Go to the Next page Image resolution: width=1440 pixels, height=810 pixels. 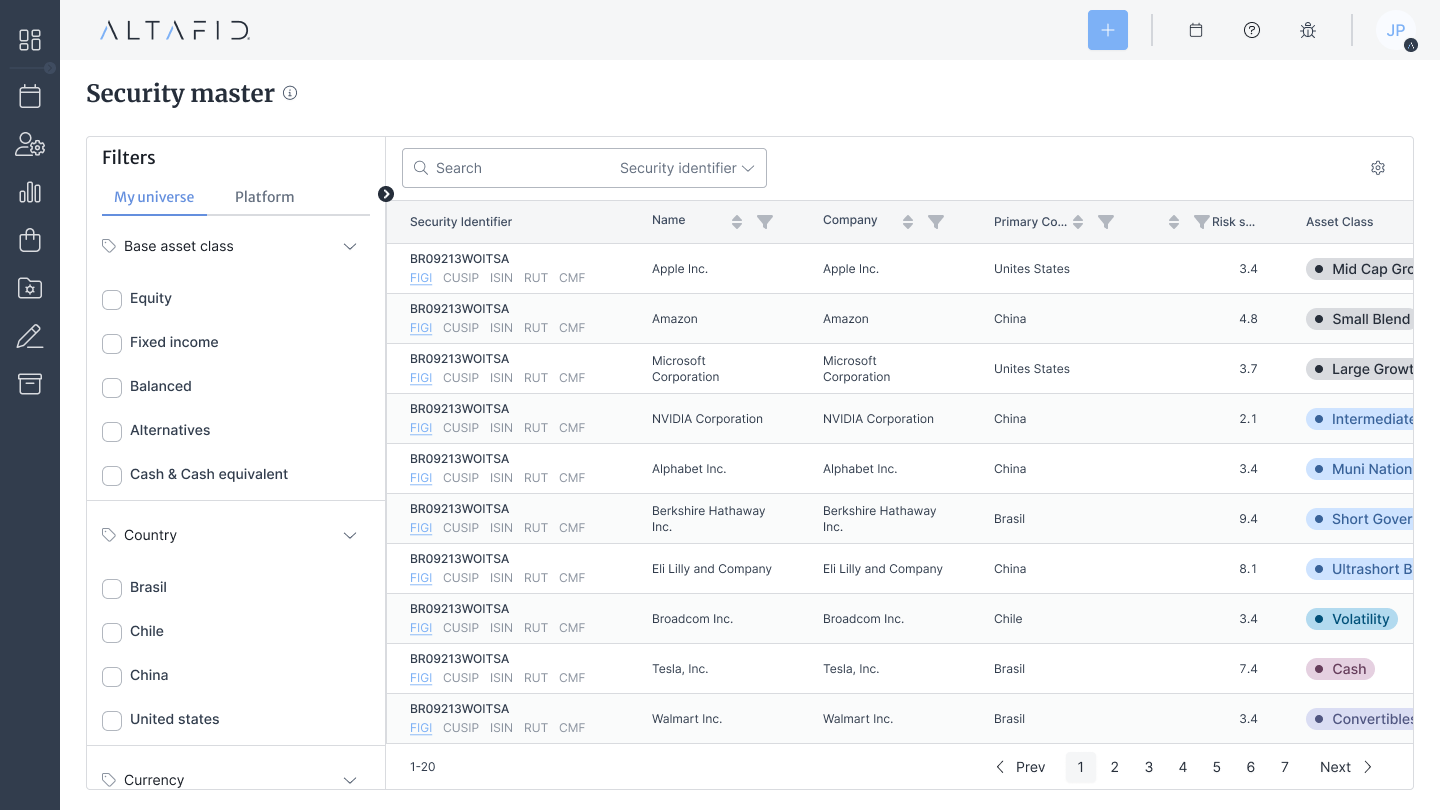tap(1346, 767)
